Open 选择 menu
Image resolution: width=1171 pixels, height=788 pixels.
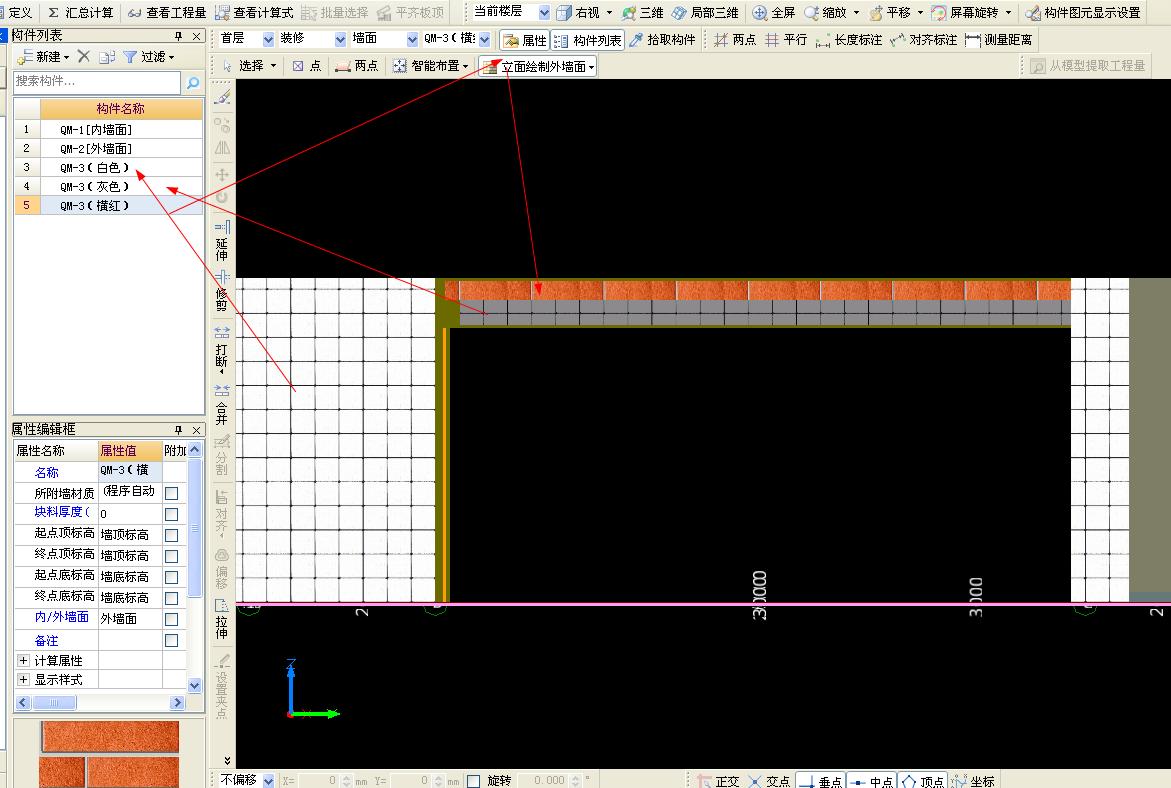click(x=249, y=66)
